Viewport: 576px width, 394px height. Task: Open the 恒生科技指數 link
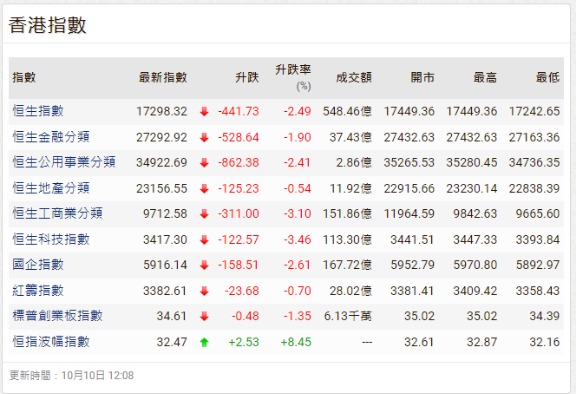tap(51, 239)
